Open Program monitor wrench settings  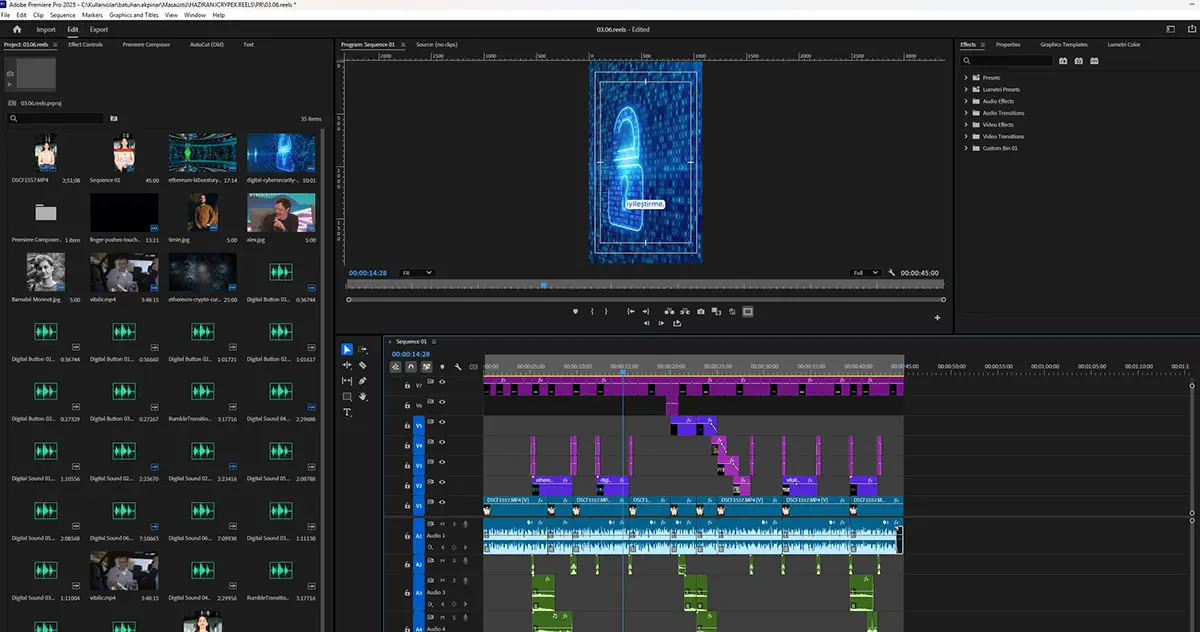pyautogui.click(x=891, y=273)
